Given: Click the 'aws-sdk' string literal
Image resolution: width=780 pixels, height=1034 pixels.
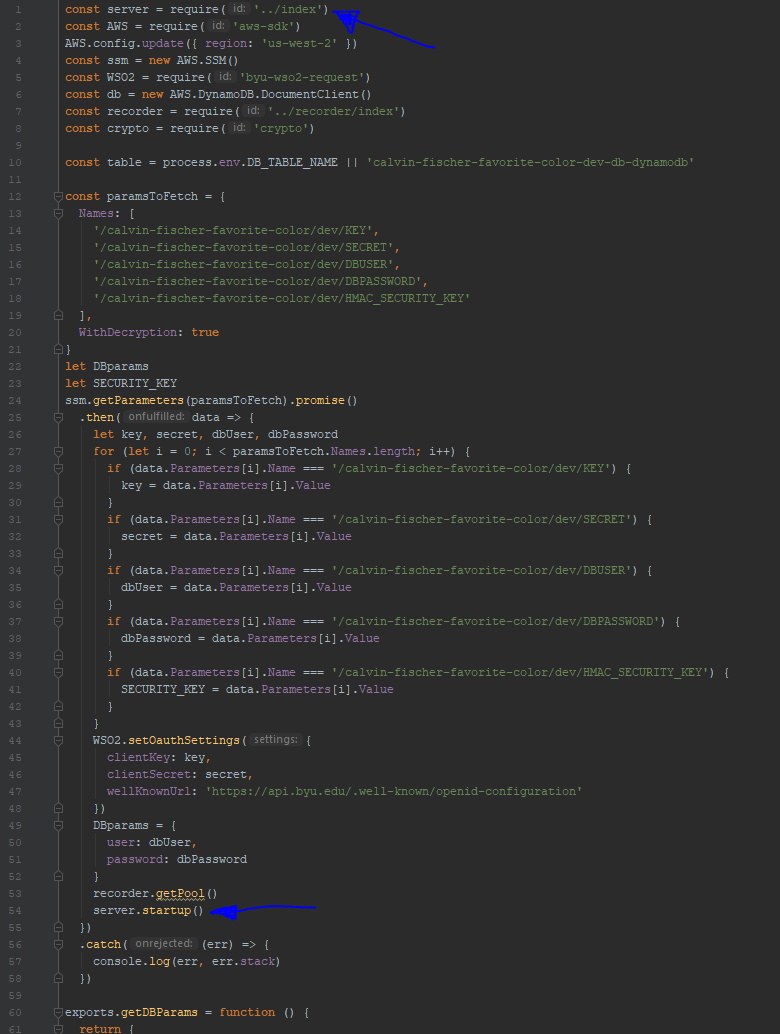Looking at the screenshot, I should click(264, 26).
